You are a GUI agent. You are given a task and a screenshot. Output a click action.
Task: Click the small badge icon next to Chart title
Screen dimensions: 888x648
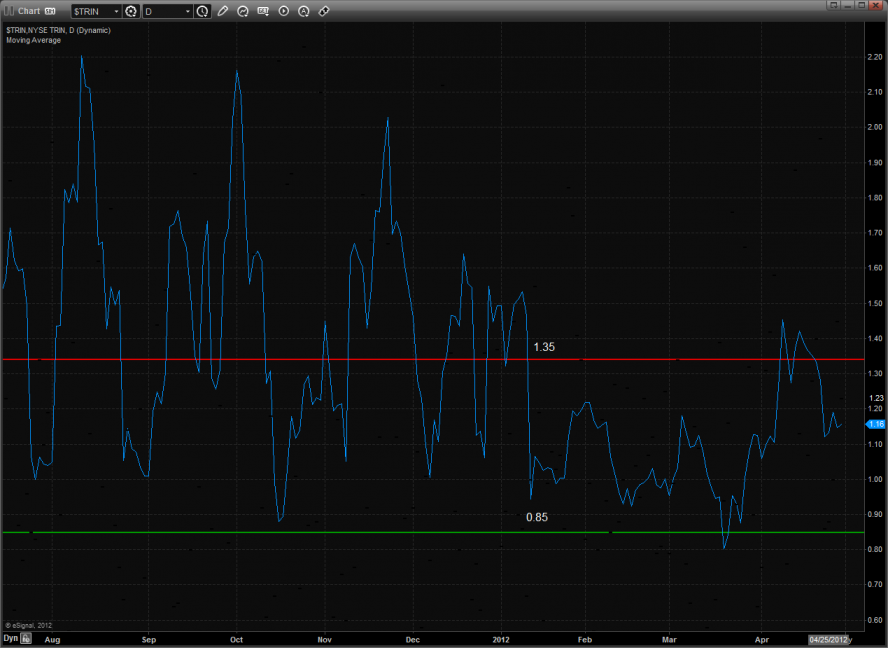pos(50,11)
